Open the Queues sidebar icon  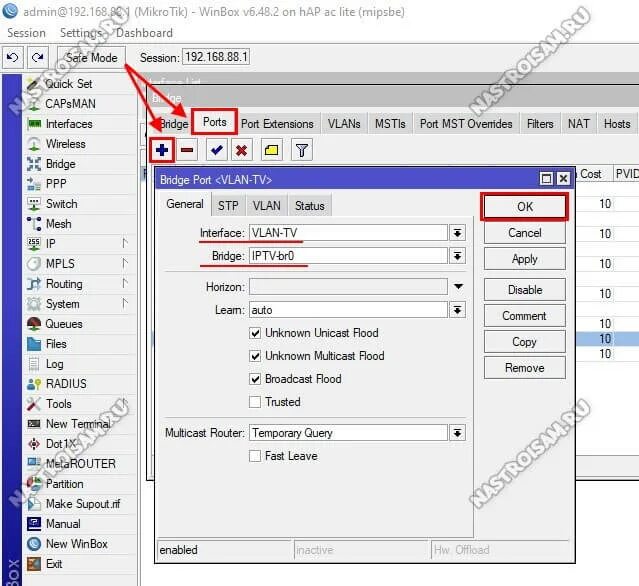click(34, 324)
